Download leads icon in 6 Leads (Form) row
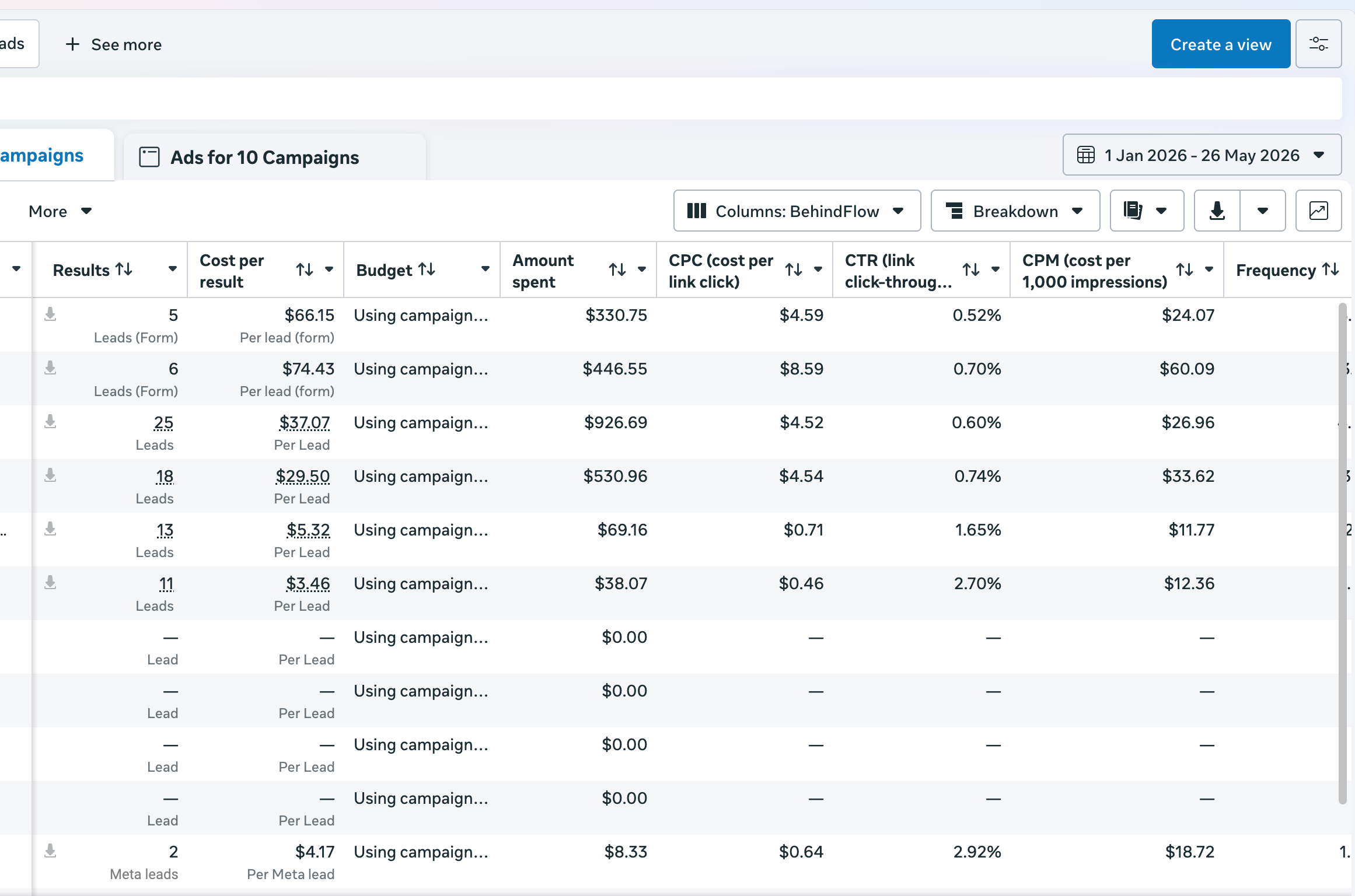 click(51, 368)
